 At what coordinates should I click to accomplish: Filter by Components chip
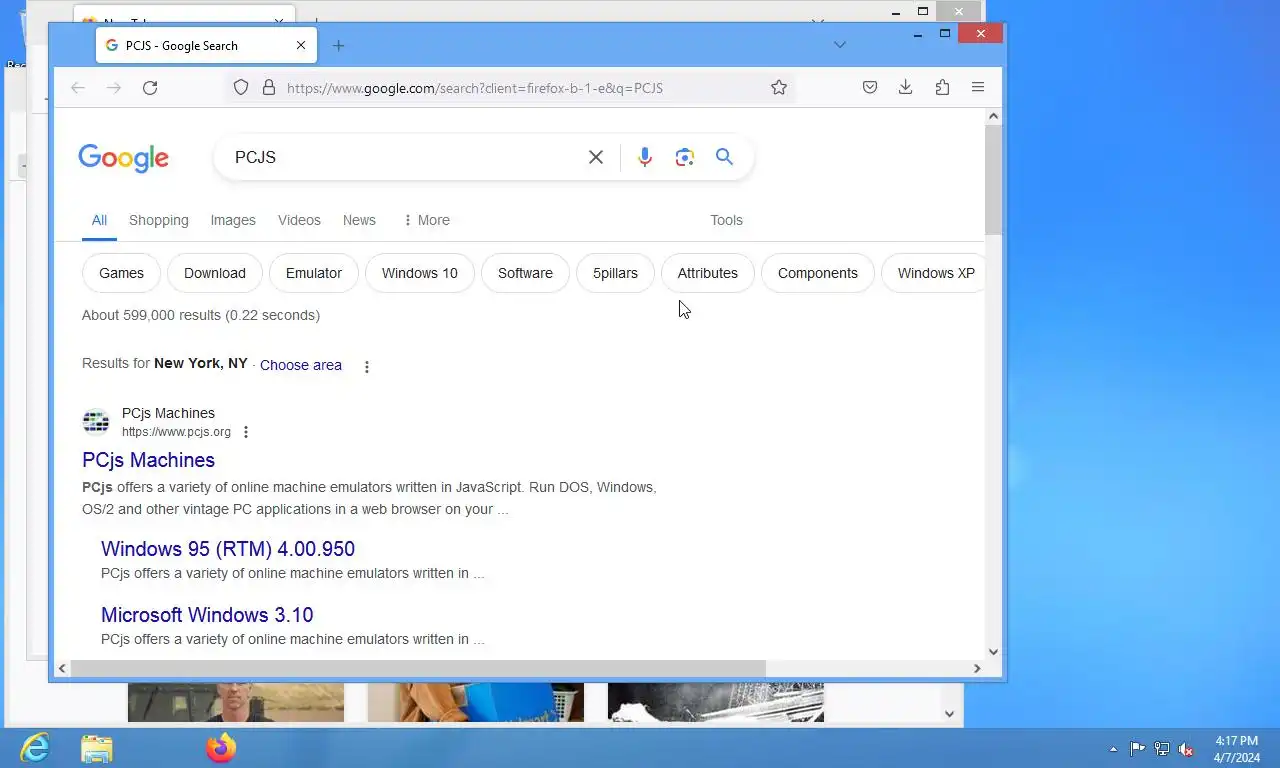[818, 273]
